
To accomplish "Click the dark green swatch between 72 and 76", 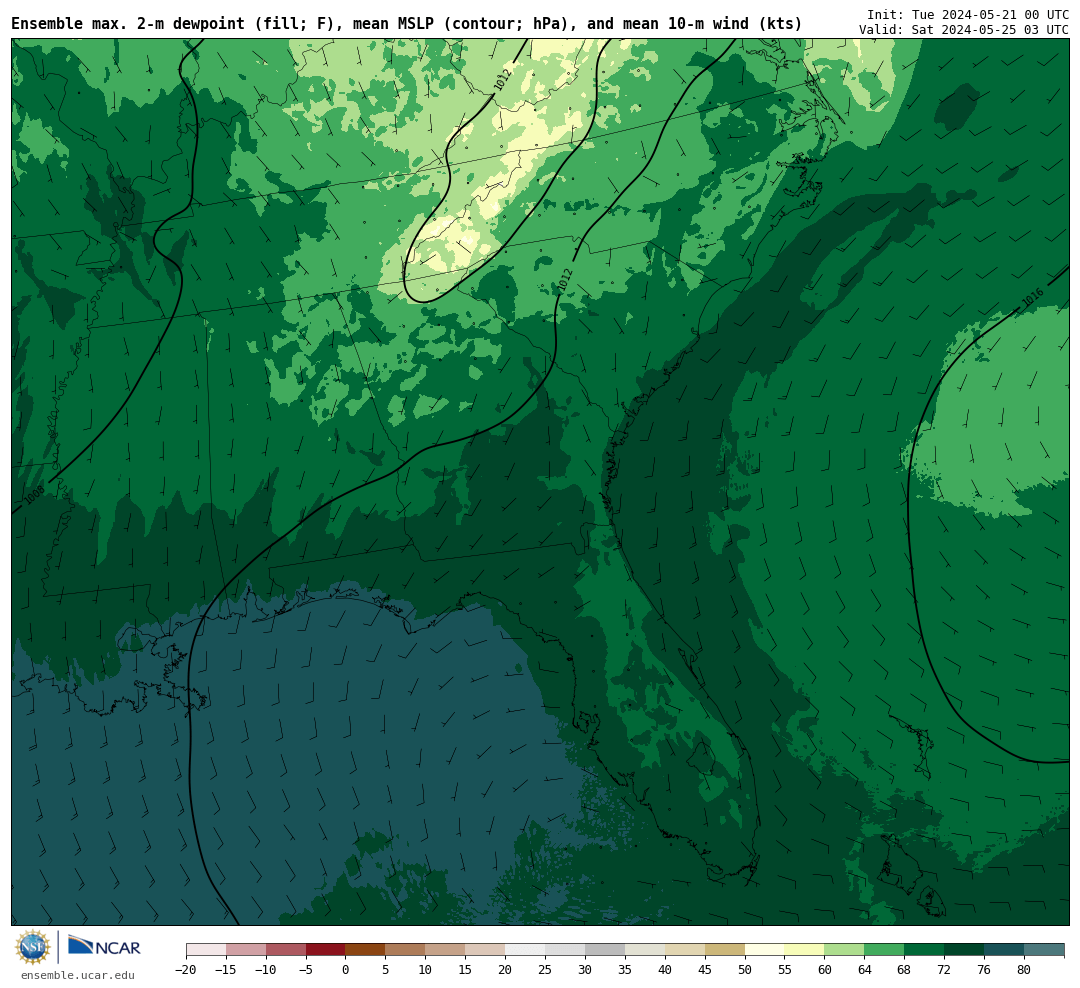I will click(964, 950).
